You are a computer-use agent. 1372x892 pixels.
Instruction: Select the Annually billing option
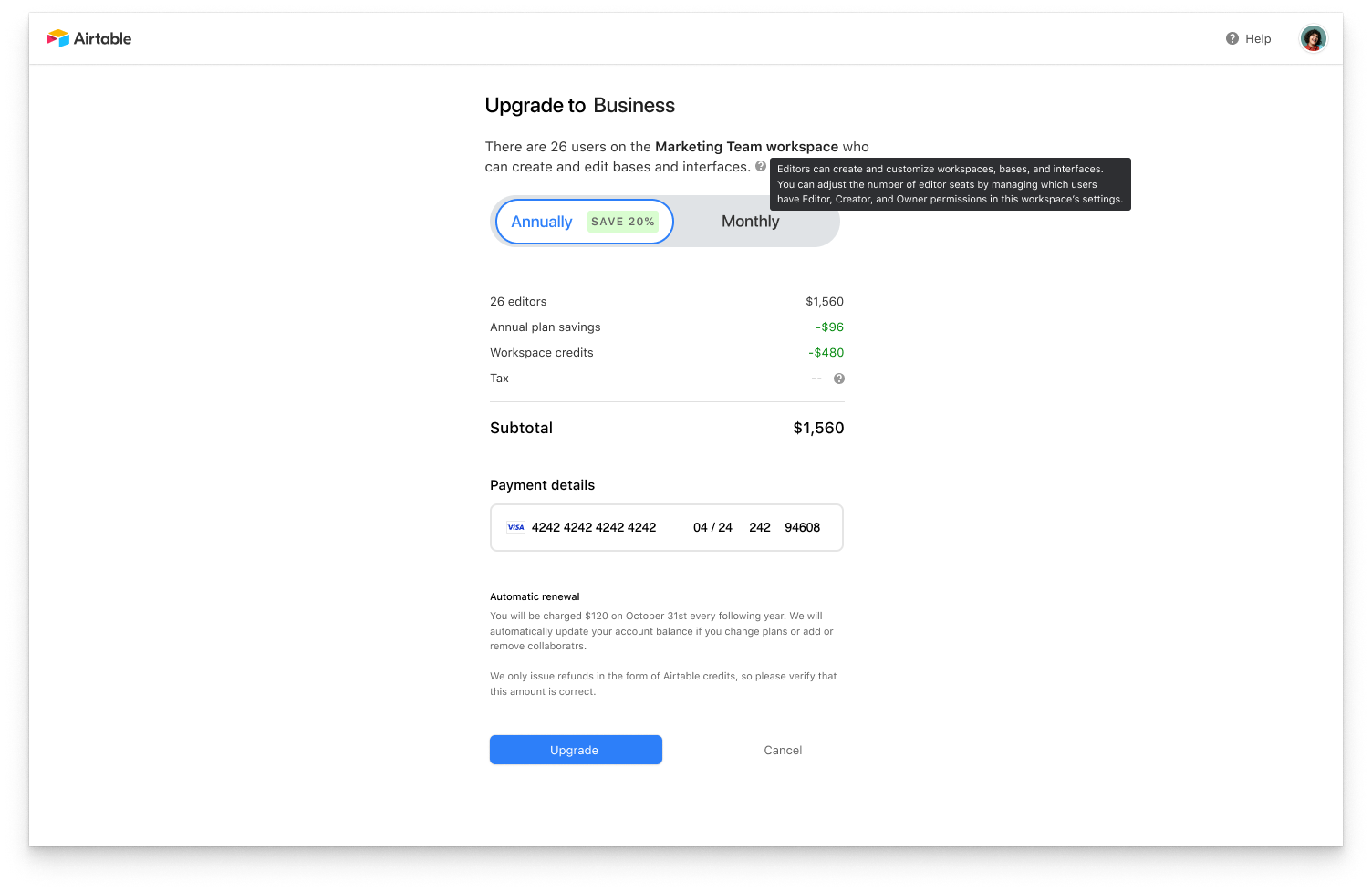point(542,221)
